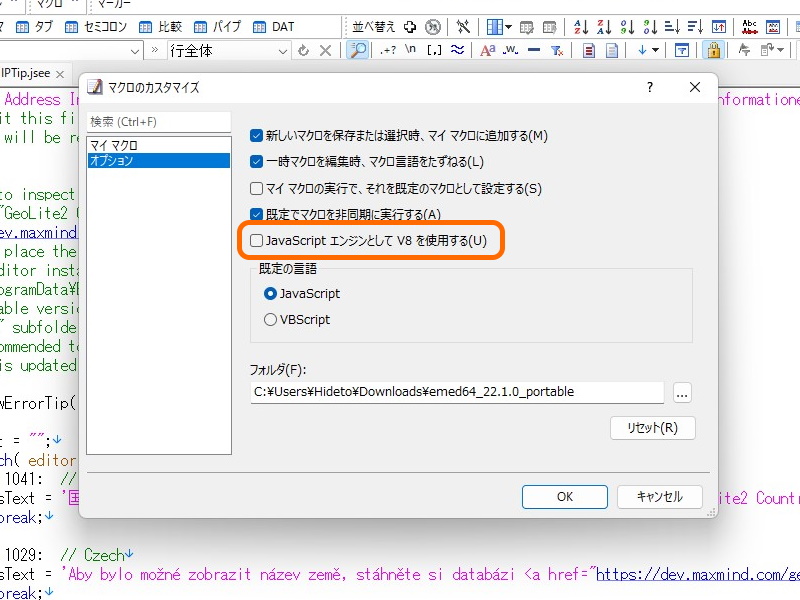
Task: Enable the V8 JavaScript engine checkbox
Action: pyautogui.click(x=257, y=239)
